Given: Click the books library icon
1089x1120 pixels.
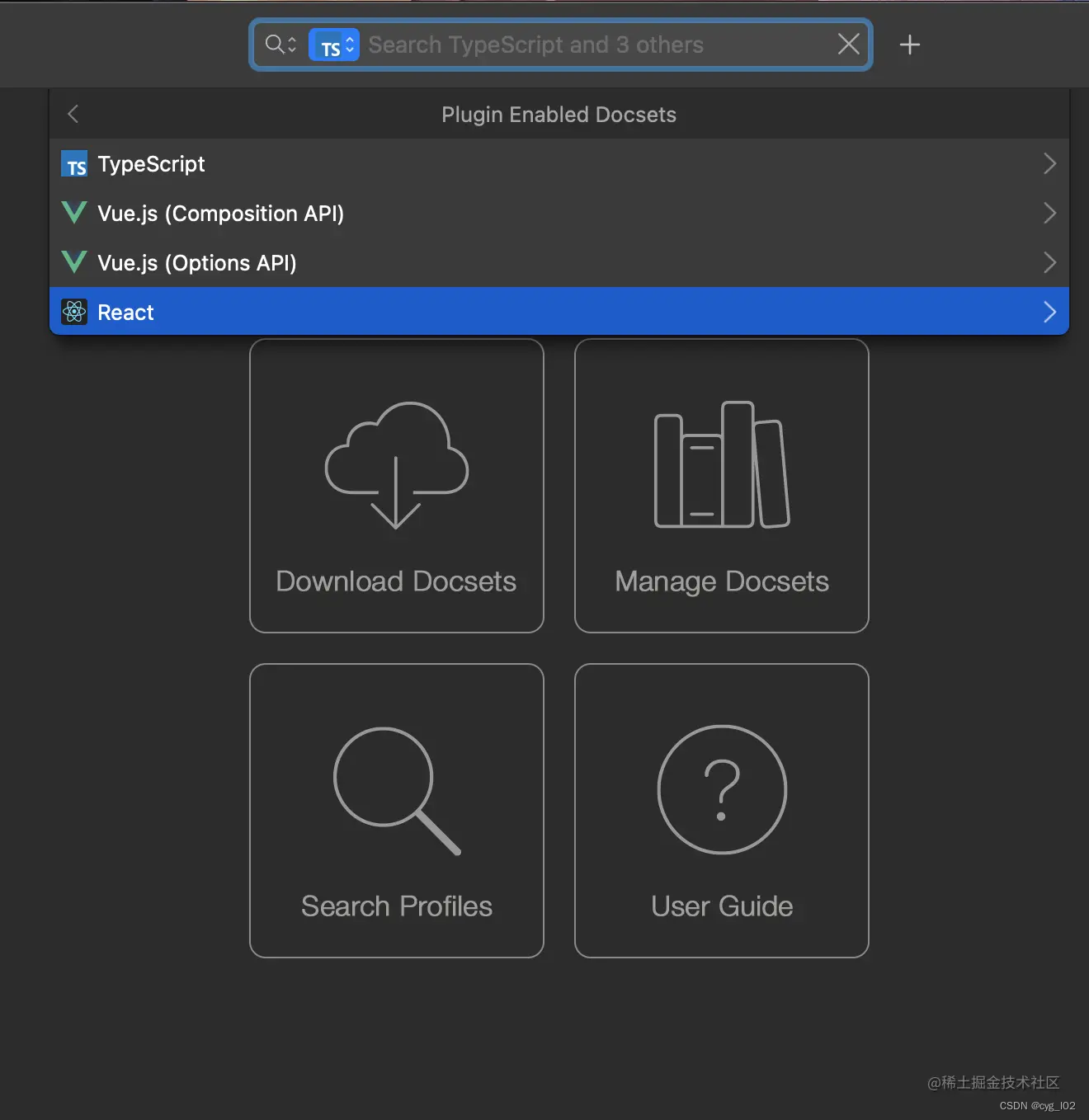Looking at the screenshot, I should pos(722,464).
